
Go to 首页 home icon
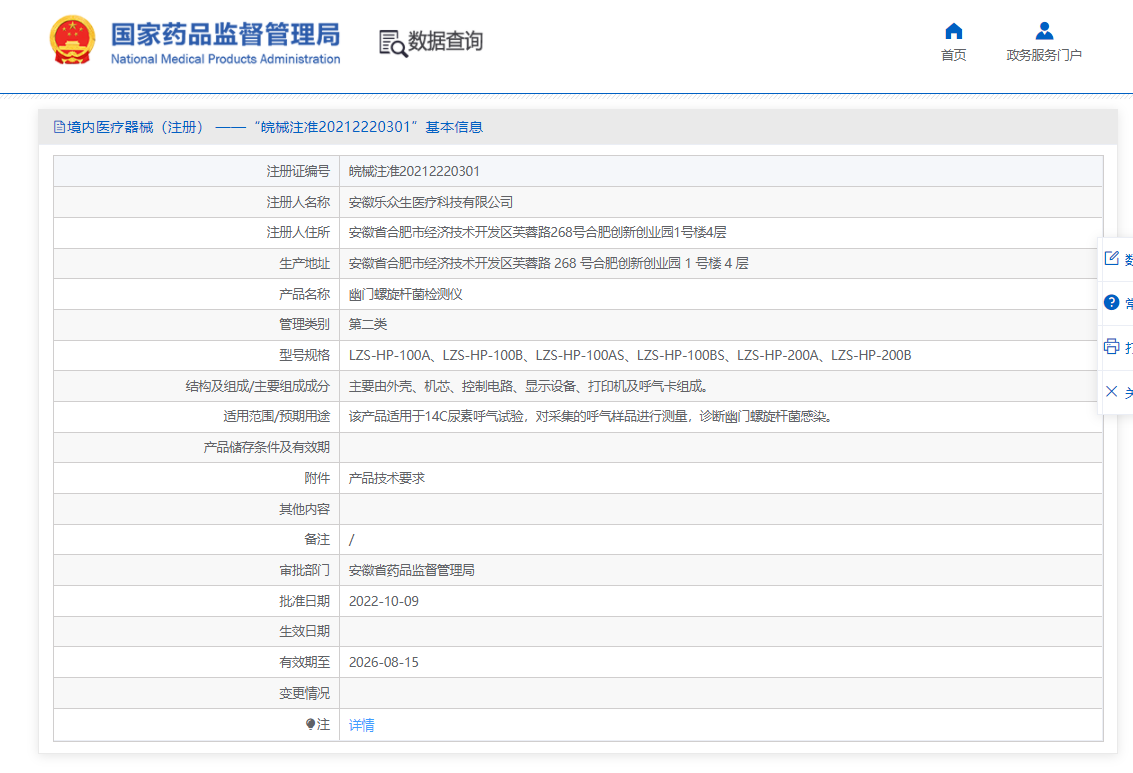tap(954, 31)
